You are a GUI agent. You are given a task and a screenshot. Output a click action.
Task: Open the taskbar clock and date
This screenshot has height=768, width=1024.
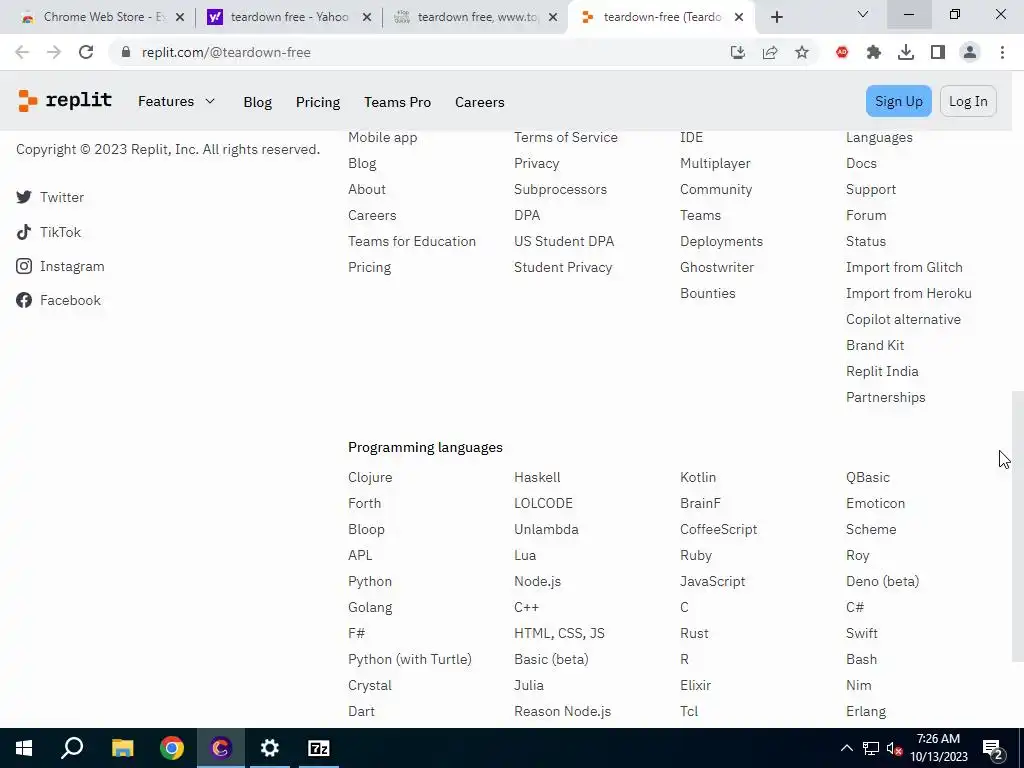[938, 748]
